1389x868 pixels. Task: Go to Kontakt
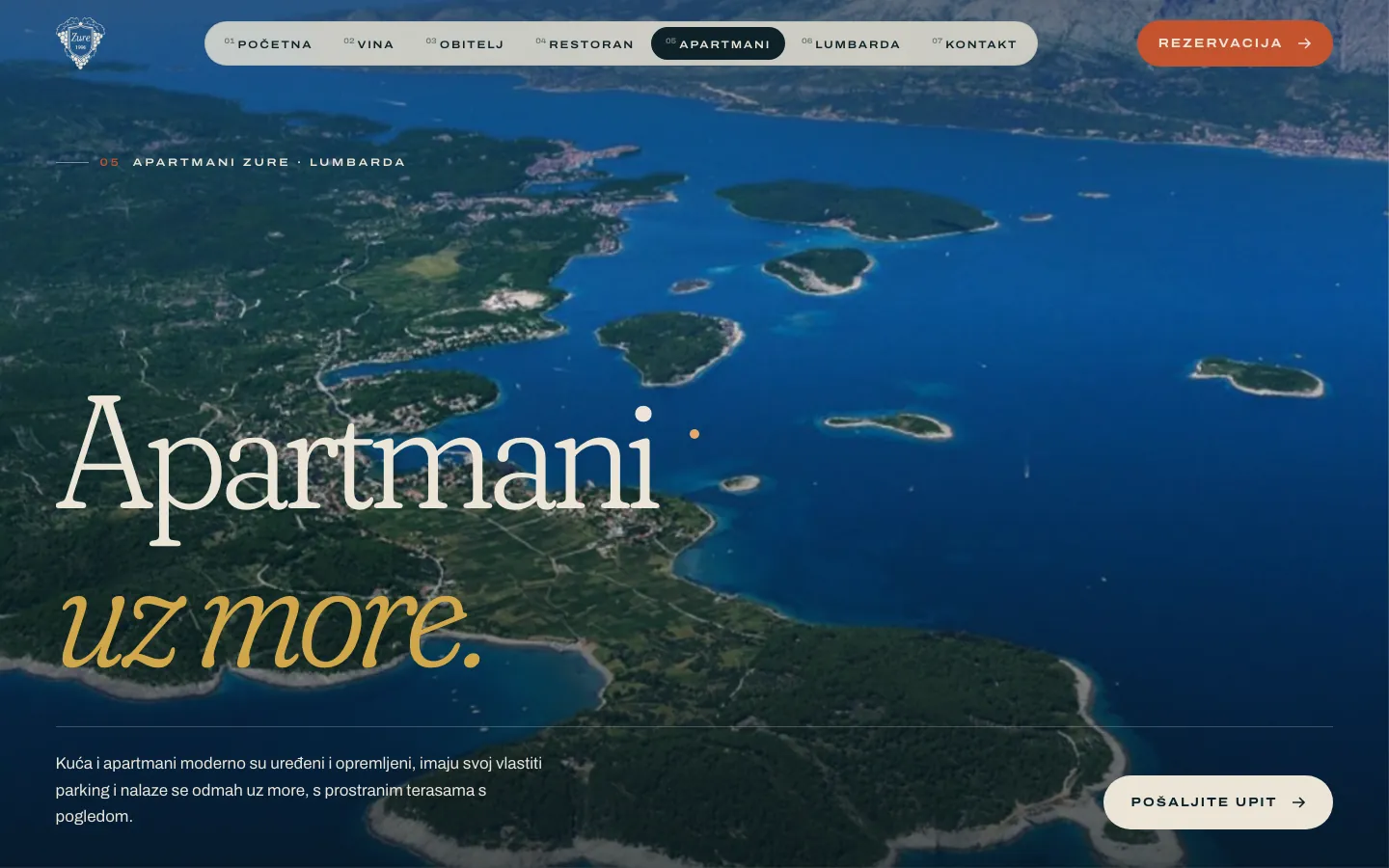(x=974, y=43)
